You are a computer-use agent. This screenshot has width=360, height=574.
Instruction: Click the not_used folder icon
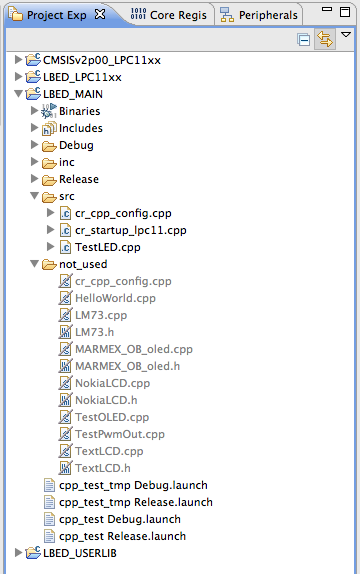[49, 265]
